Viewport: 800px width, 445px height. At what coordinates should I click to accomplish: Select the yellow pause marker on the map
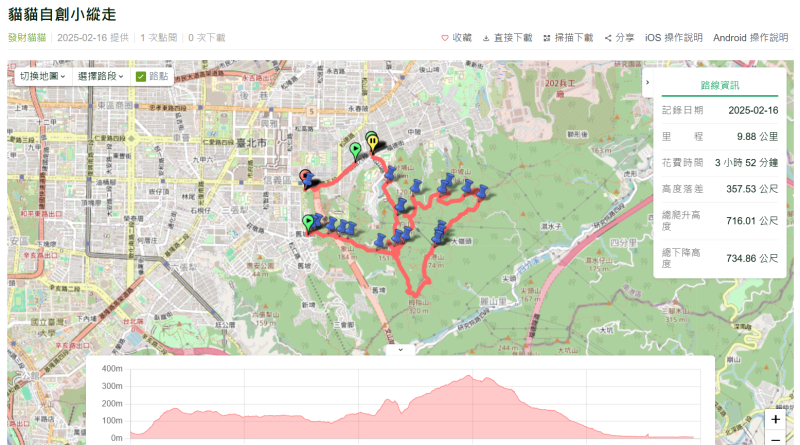tap(373, 142)
